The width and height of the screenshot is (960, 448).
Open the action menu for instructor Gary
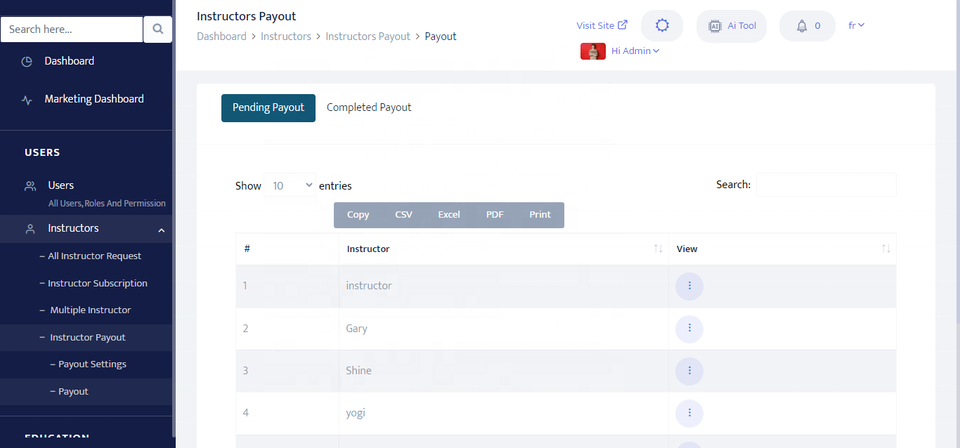[688, 328]
